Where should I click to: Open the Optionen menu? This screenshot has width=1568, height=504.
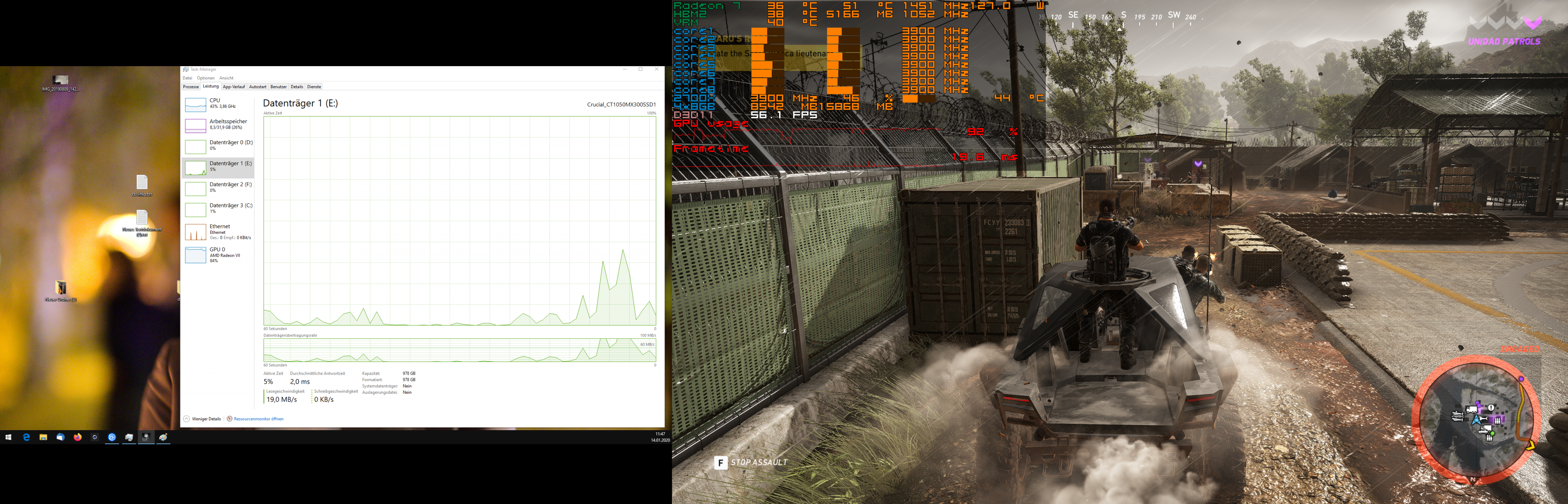click(205, 78)
